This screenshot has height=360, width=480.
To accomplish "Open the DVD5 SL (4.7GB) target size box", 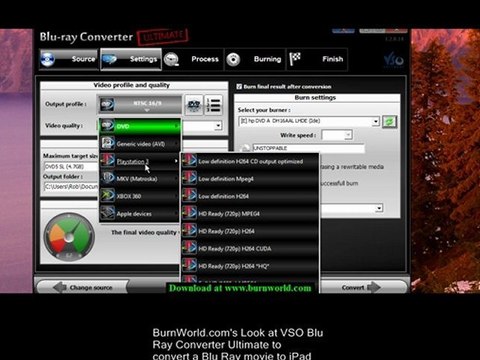I will pos(71,166).
